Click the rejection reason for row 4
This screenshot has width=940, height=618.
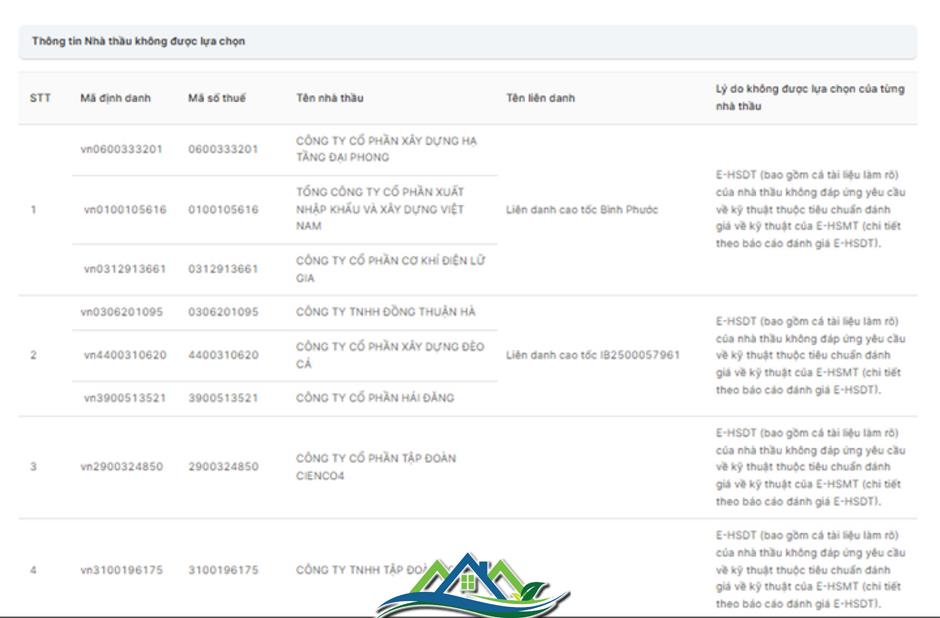[x=810, y=569]
